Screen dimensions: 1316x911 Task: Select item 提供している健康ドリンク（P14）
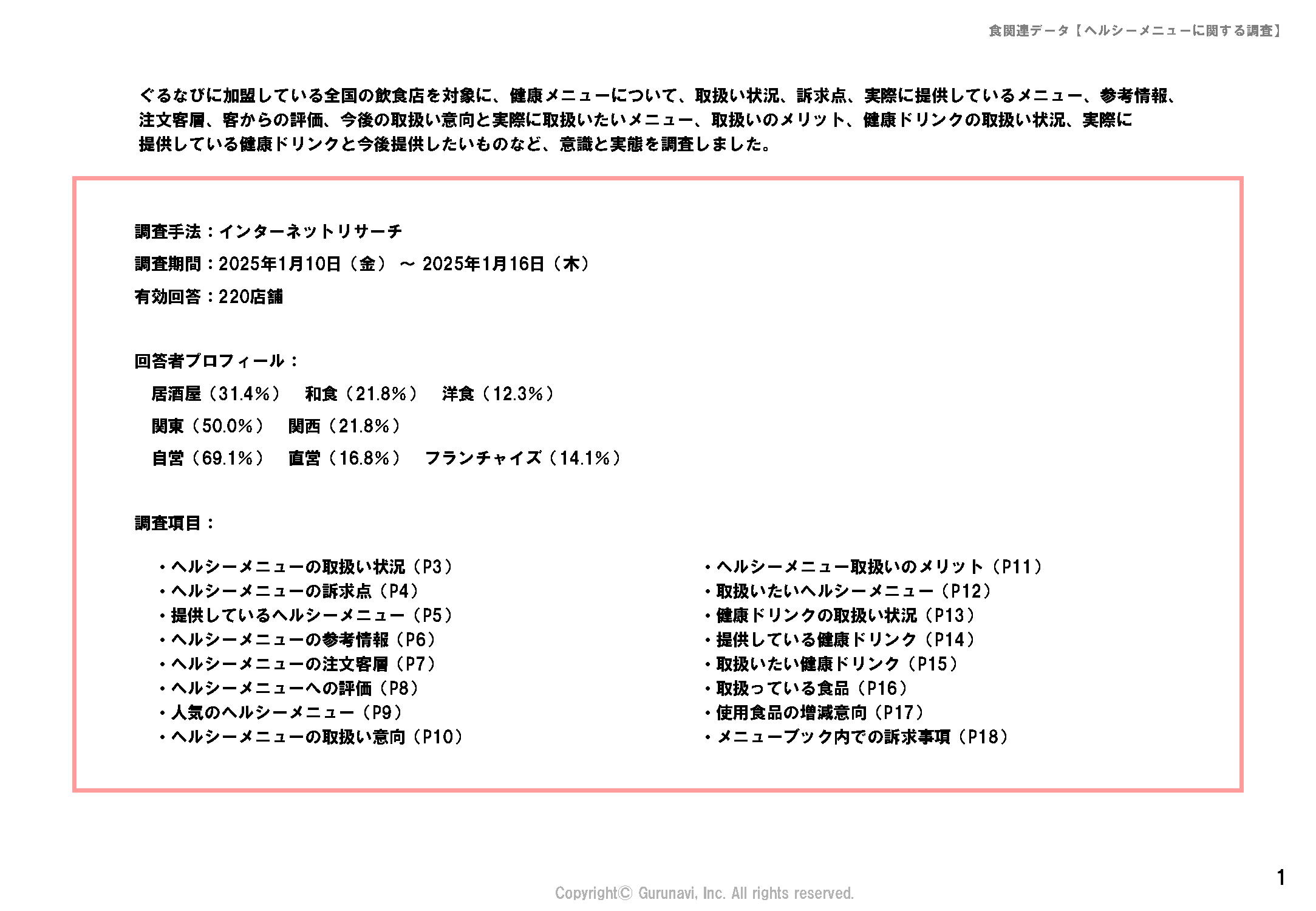point(840,640)
